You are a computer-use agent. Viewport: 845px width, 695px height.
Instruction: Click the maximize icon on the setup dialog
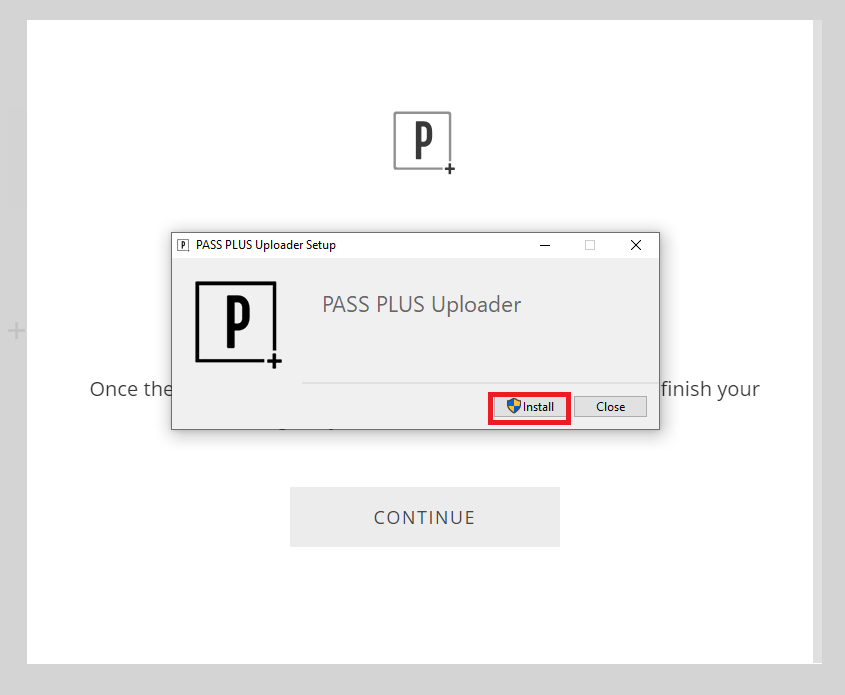point(590,244)
